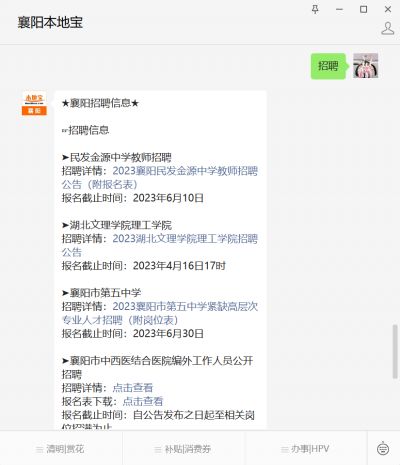Open the 清明|赏花 bottom menu
Screen dimensions: 400x465
coord(61,449)
